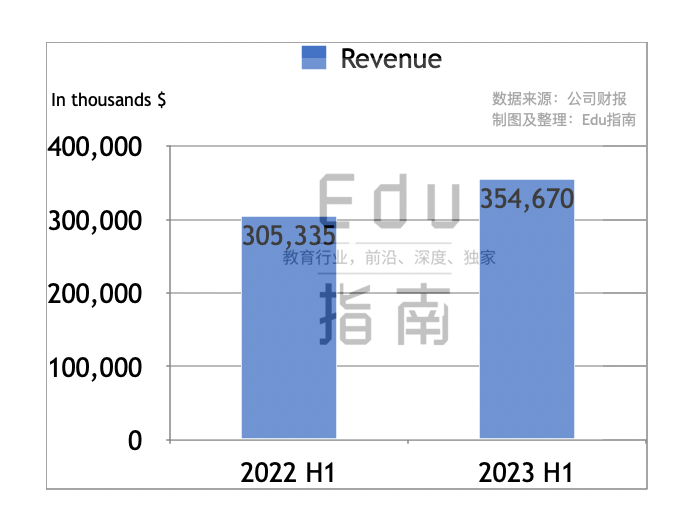684x522 pixels.
Task: Click the 2022 H1 axis label
Action: pyautogui.click(x=287, y=473)
